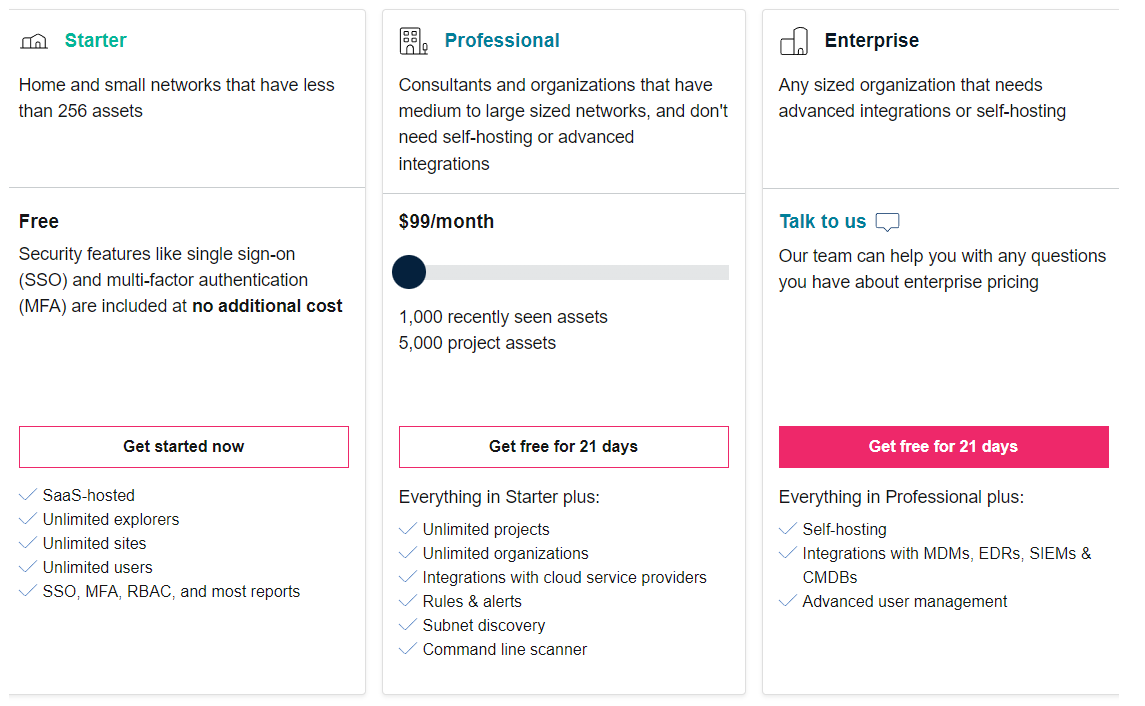This screenshot has width=1145, height=706.
Task: Click Professional's Get free for 21 days button
Action: click(x=564, y=447)
